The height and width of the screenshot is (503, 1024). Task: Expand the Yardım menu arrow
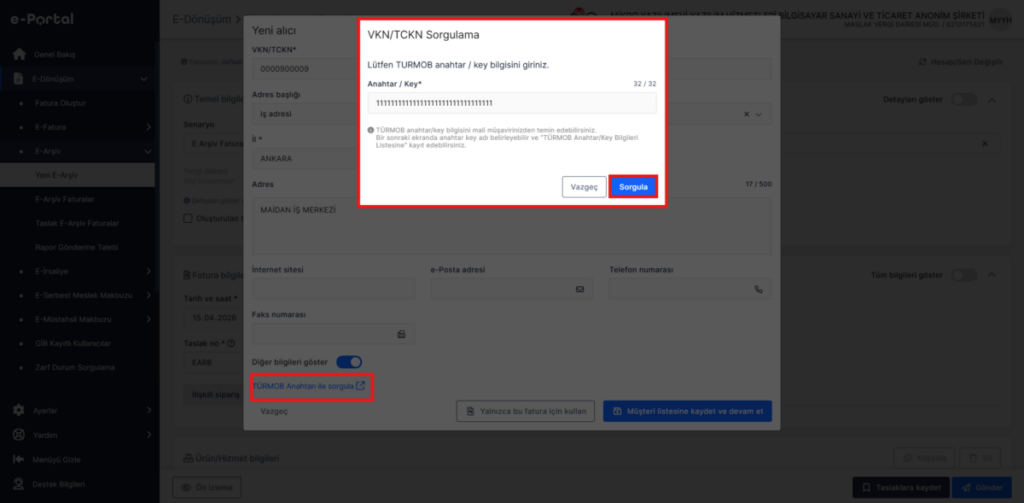point(148,435)
